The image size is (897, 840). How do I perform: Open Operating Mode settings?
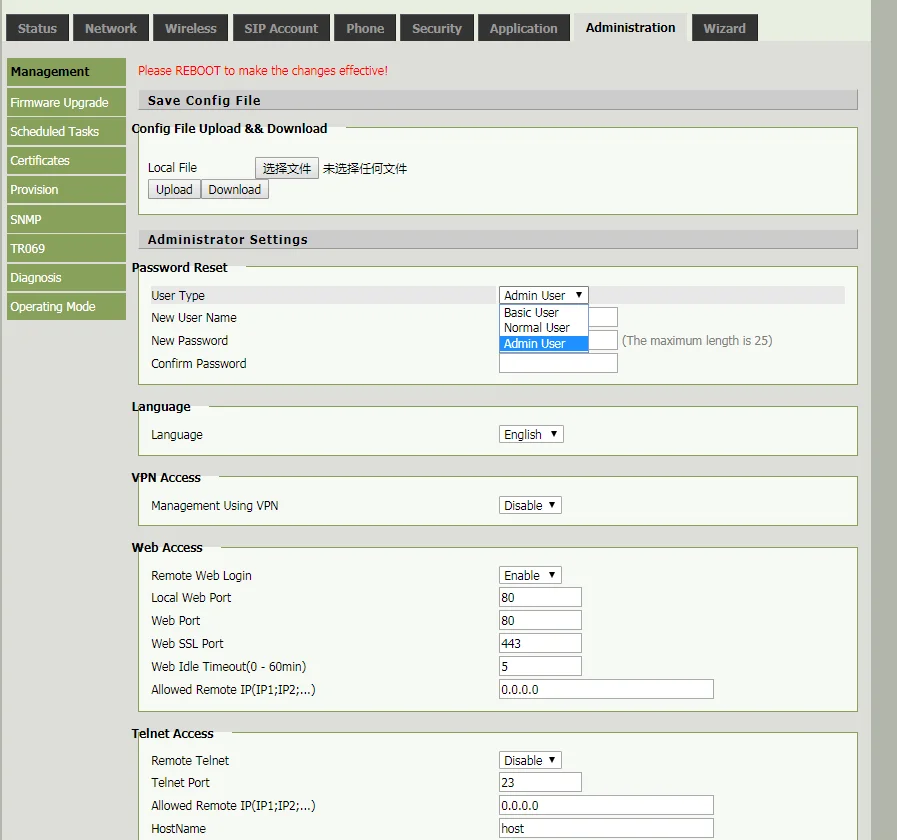pyautogui.click(x=66, y=307)
